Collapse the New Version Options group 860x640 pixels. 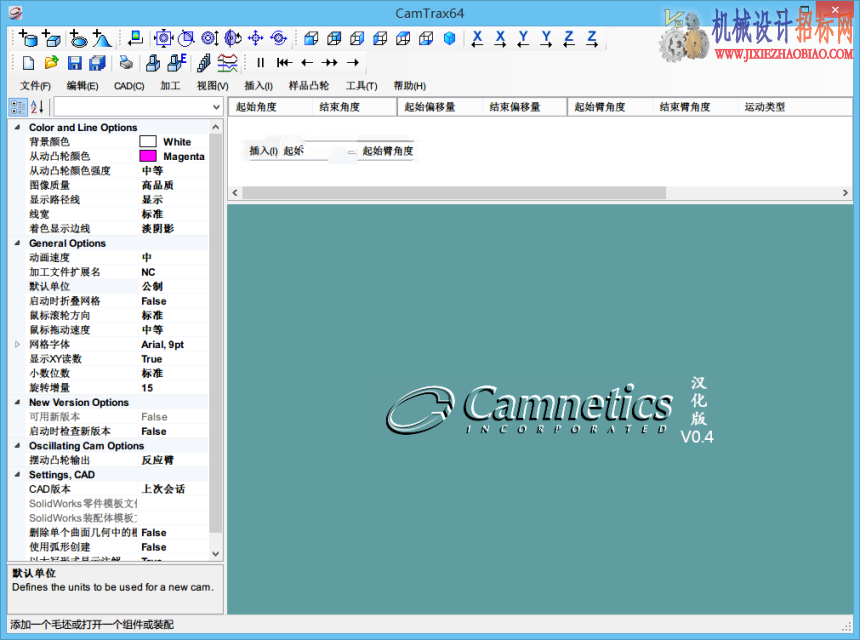coord(17,402)
